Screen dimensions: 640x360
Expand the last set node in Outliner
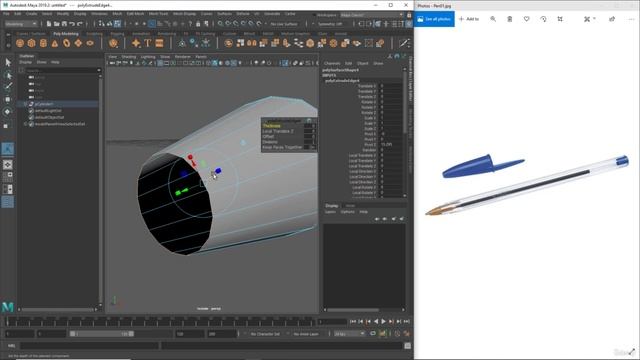(x=25, y=124)
